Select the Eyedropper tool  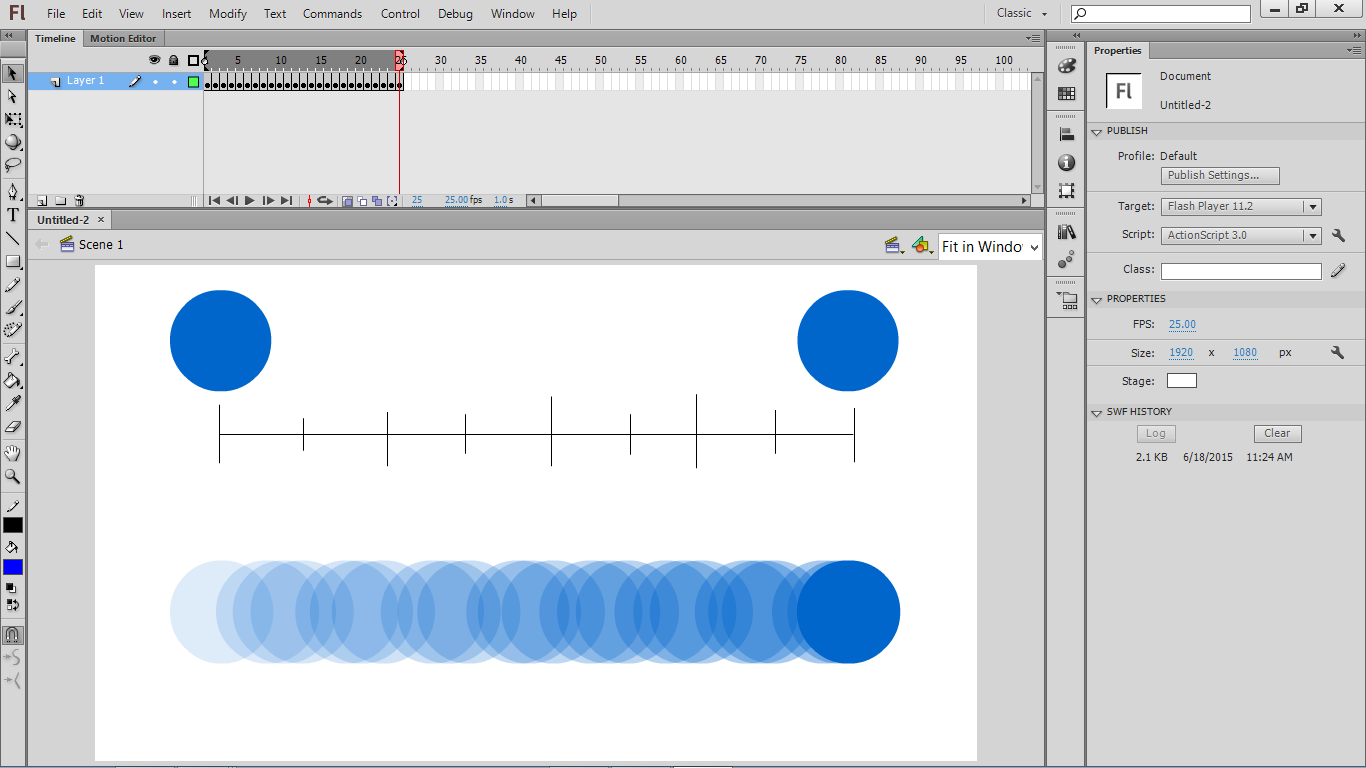tap(13, 403)
